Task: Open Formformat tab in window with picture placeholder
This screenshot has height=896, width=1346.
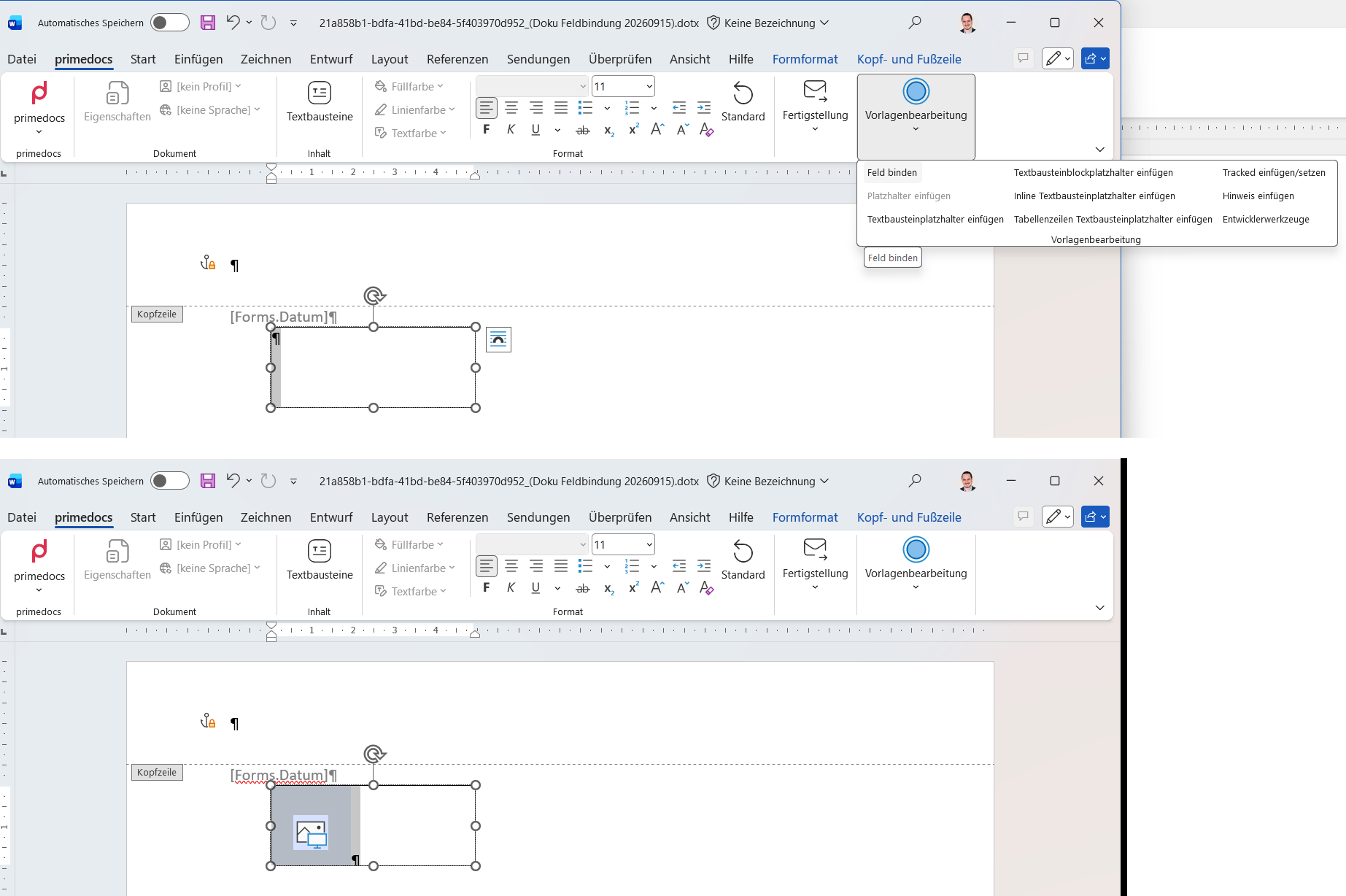Action: (805, 517)
